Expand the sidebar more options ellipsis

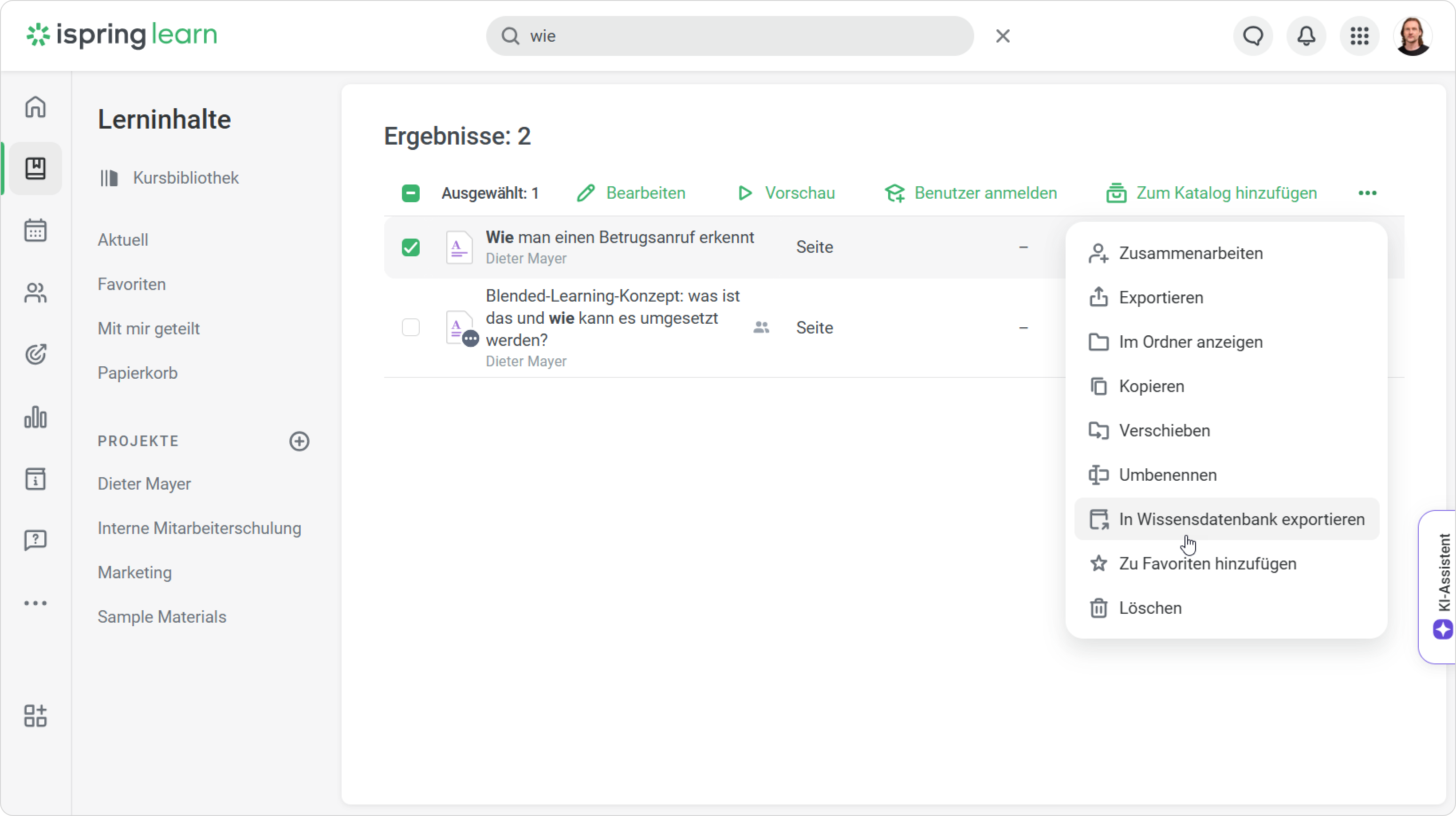click(35, 604)
